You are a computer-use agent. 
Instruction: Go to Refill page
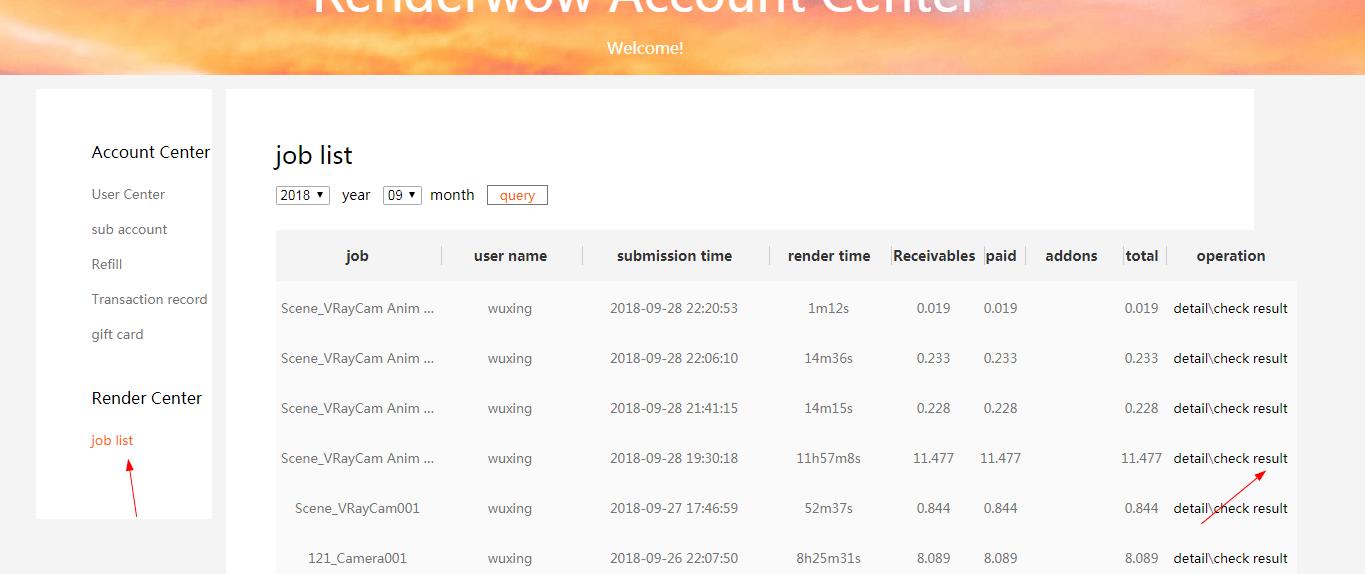[107, 264]
